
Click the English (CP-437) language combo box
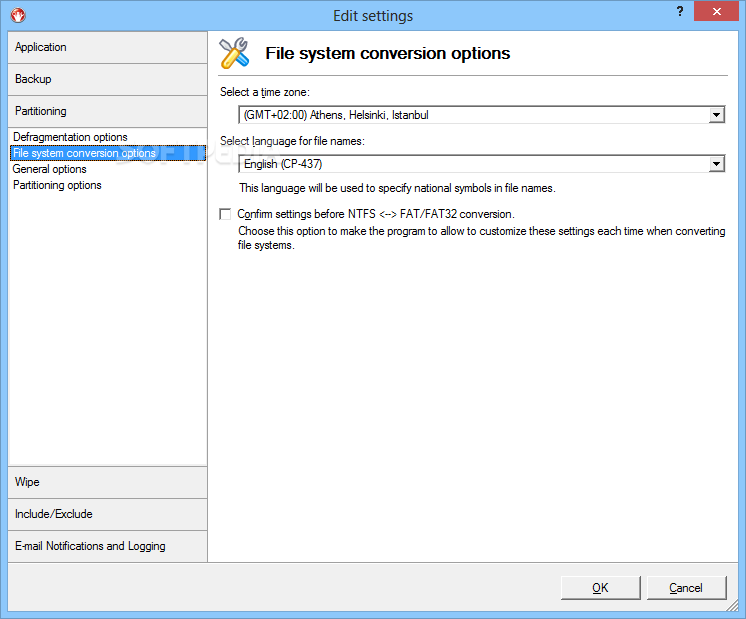481,164
